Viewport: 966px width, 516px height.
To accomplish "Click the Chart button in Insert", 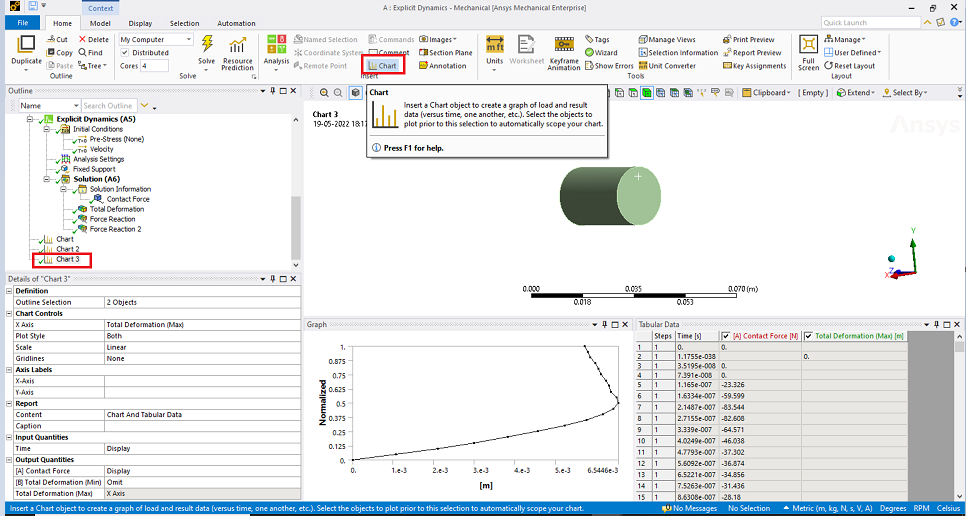I will click(382, 65).
